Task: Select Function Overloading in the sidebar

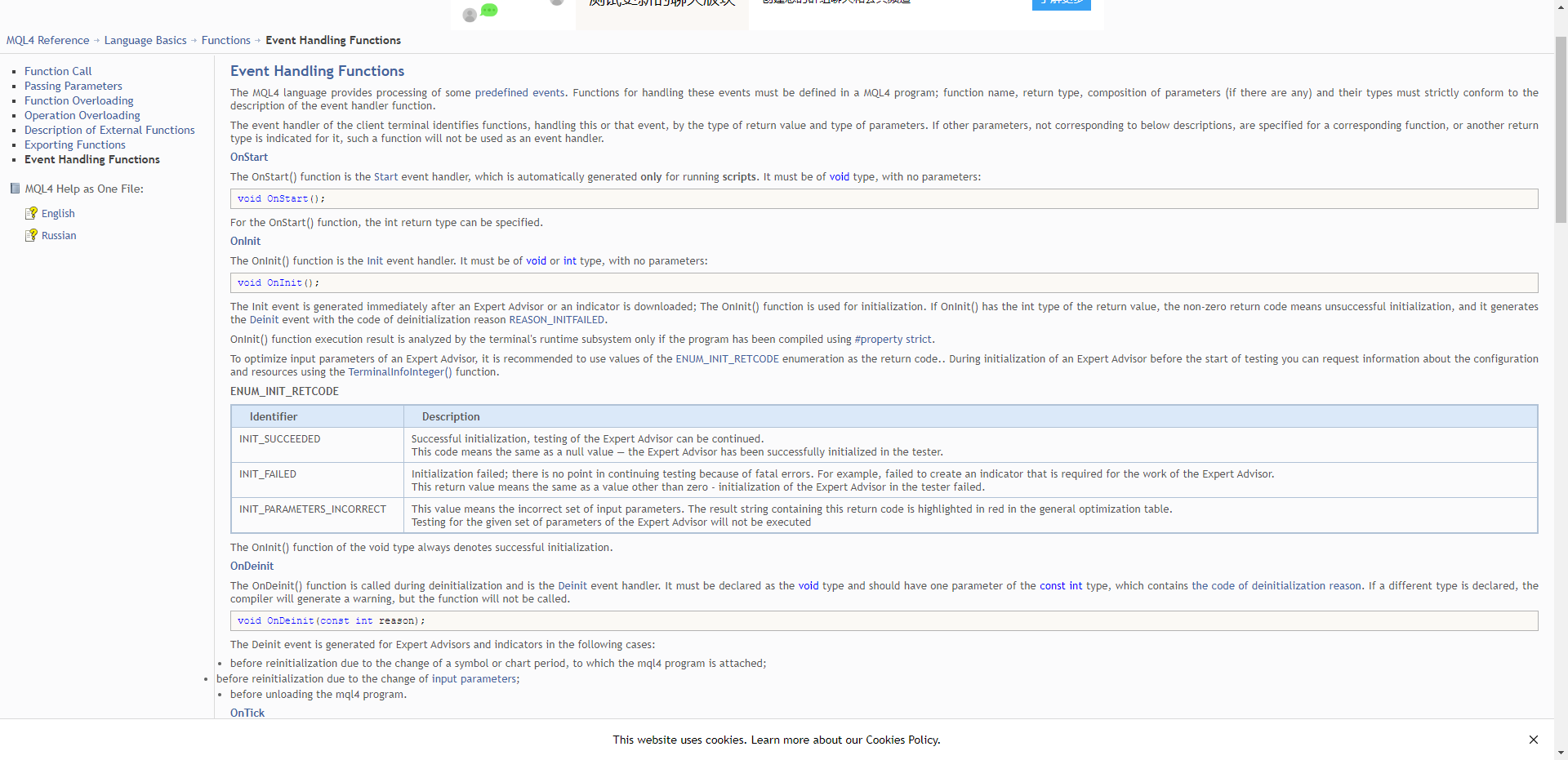Action: tap(79, 100)
